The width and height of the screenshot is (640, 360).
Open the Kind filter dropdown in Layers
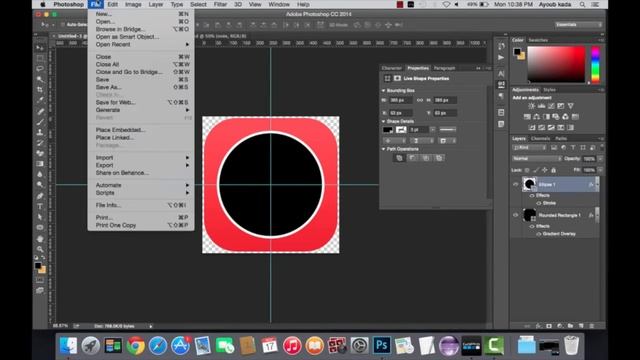coord(529,147)
